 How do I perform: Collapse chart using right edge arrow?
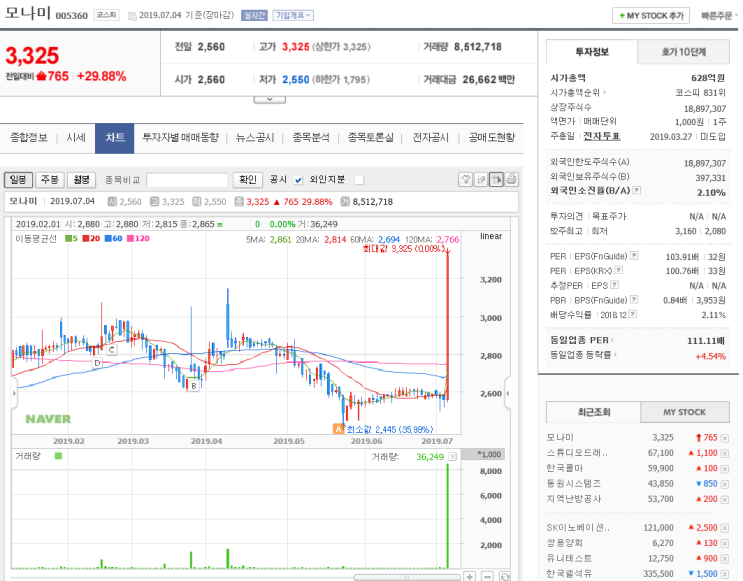pos(508,393)
